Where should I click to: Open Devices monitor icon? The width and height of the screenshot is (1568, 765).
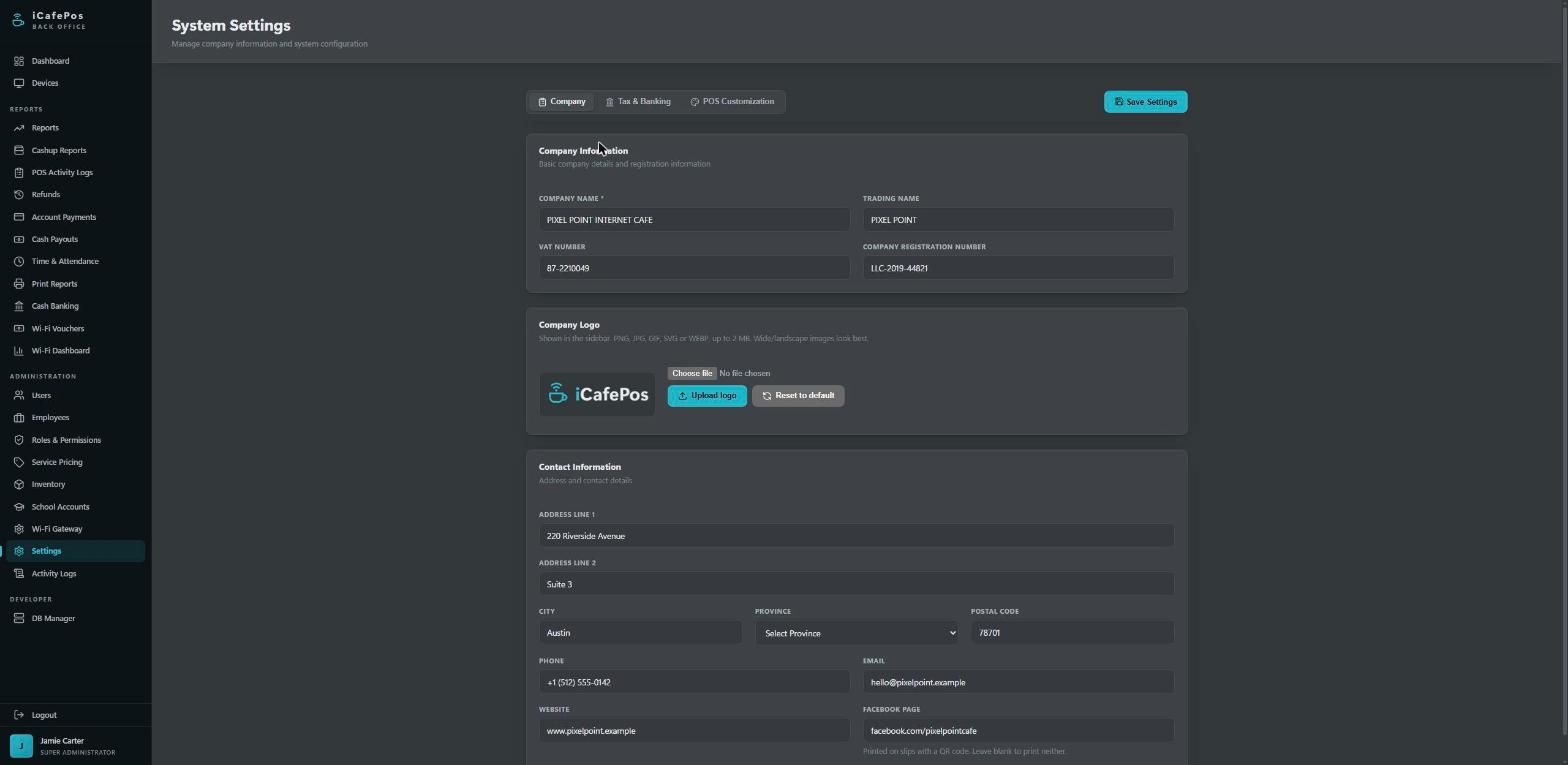pos(19,83)
